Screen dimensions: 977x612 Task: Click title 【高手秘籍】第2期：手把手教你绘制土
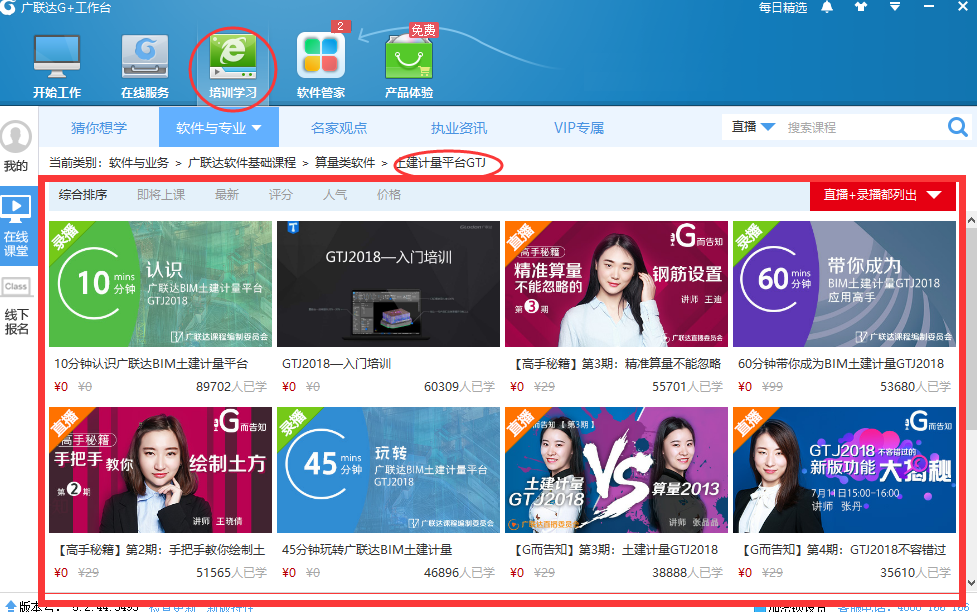(160, 550)
